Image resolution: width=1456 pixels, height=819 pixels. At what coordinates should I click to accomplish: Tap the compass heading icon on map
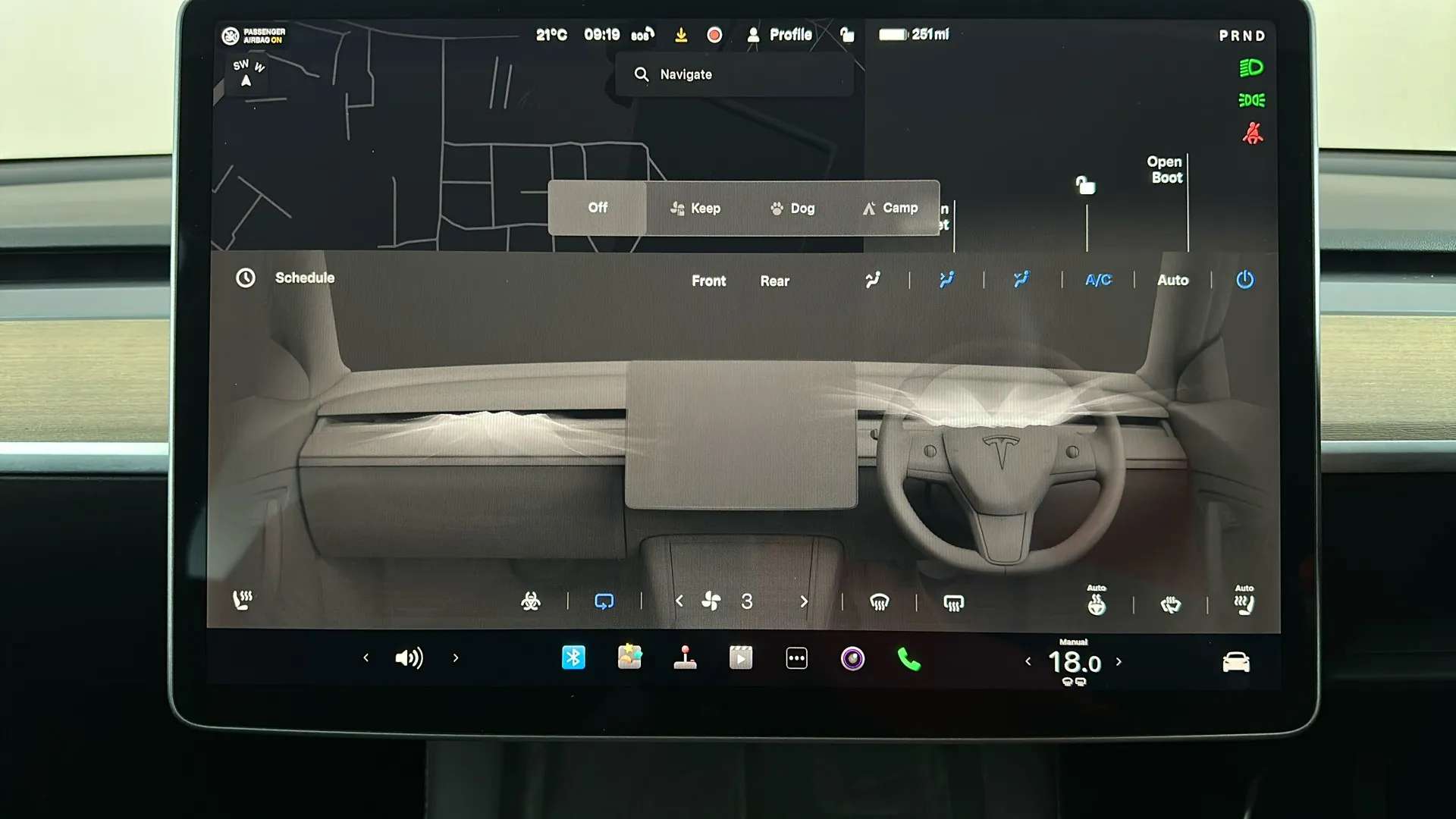tap(248, 74)
